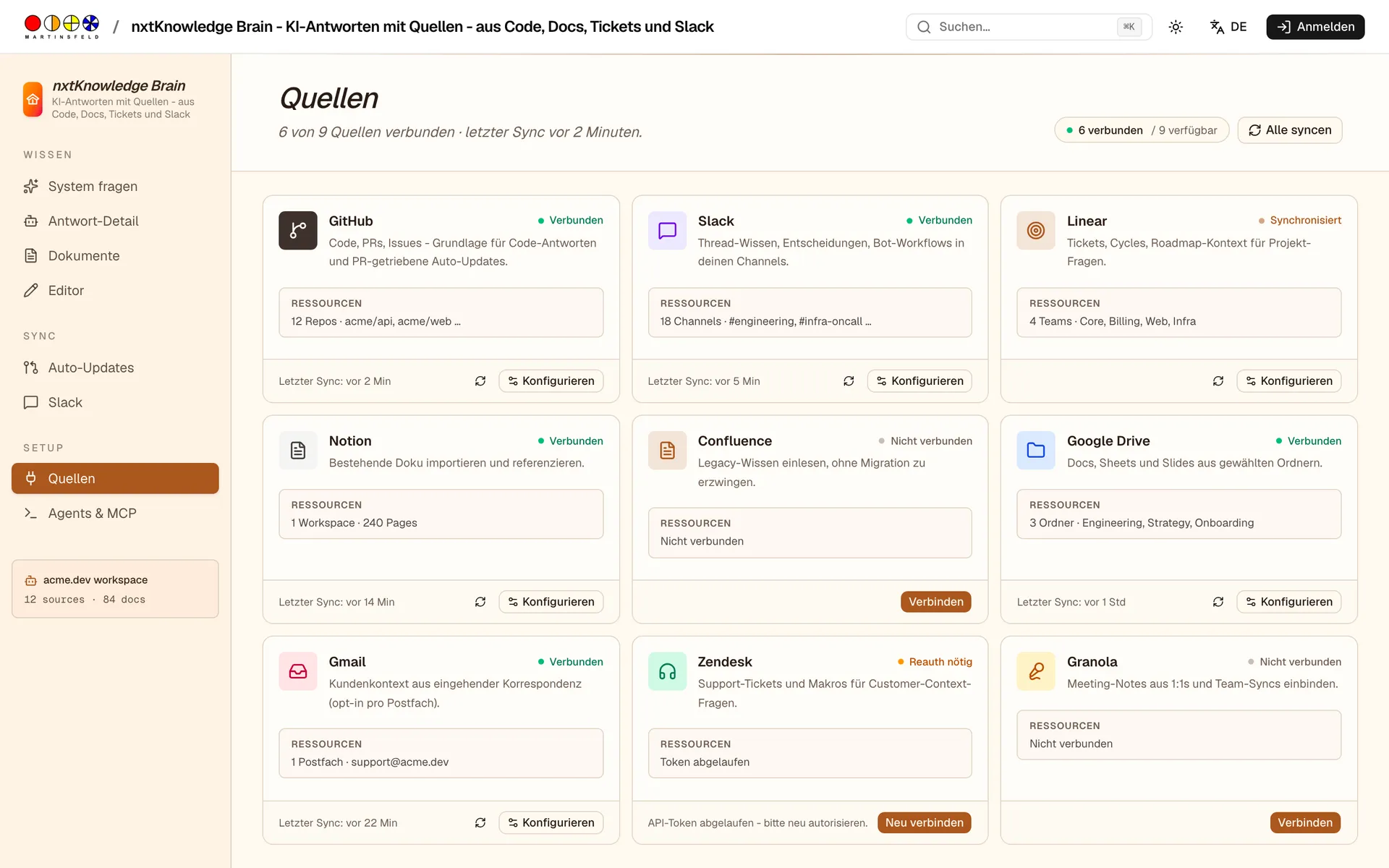Configure the Gmail source
The height and width of the screenshot is (868, 1389).
point(551,822)
